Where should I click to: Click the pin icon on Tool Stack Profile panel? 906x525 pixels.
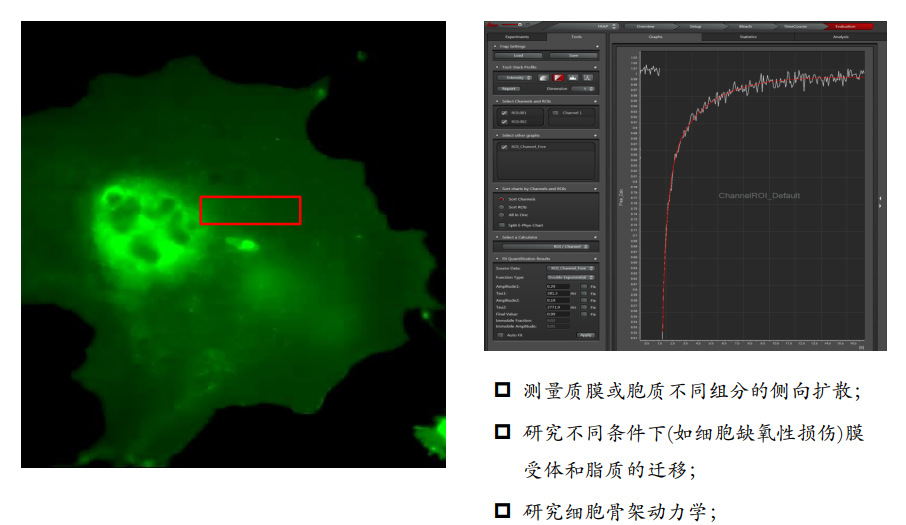click(x=595, y=67)
